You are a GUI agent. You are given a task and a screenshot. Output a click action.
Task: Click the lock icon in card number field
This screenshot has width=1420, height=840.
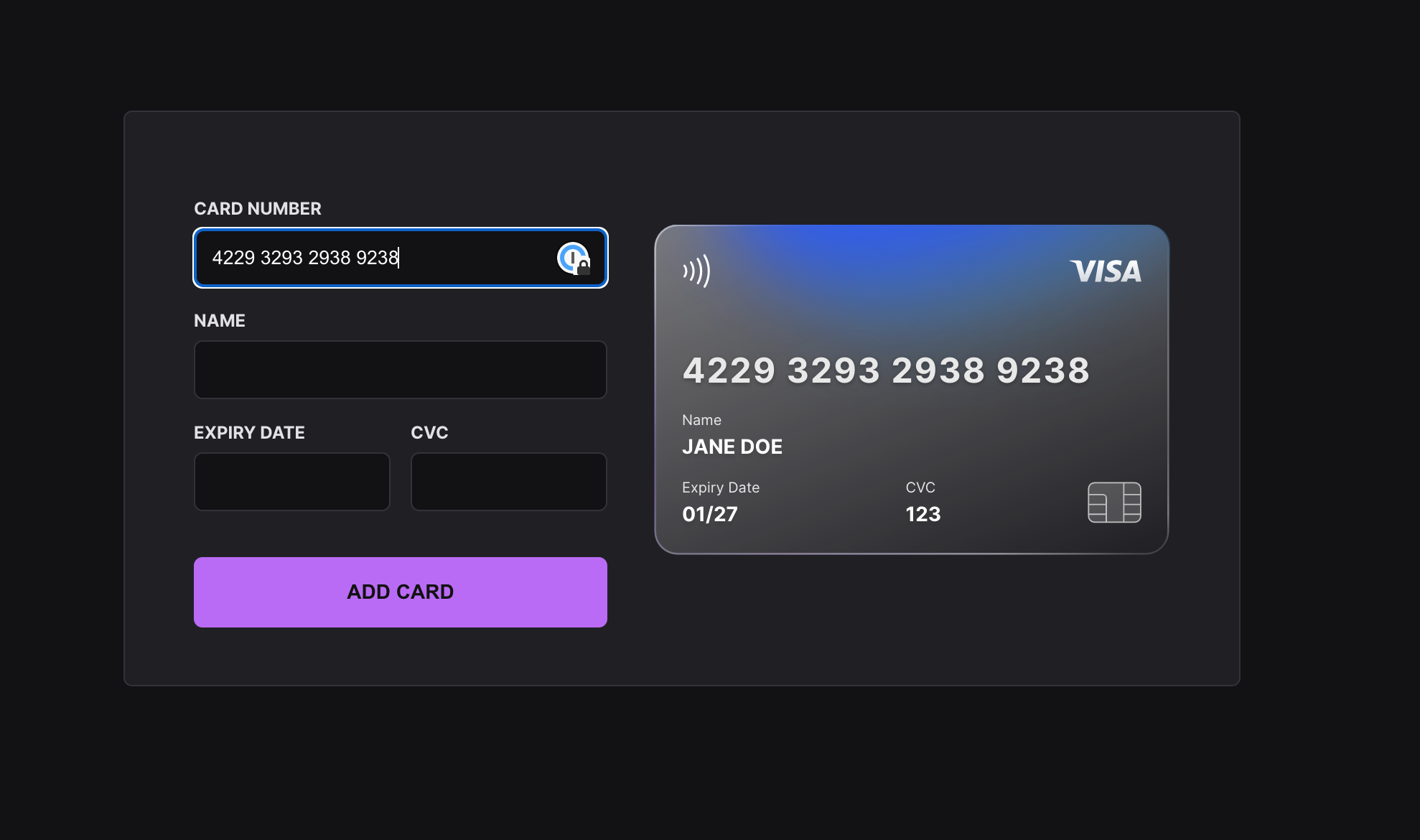(583, 266)
